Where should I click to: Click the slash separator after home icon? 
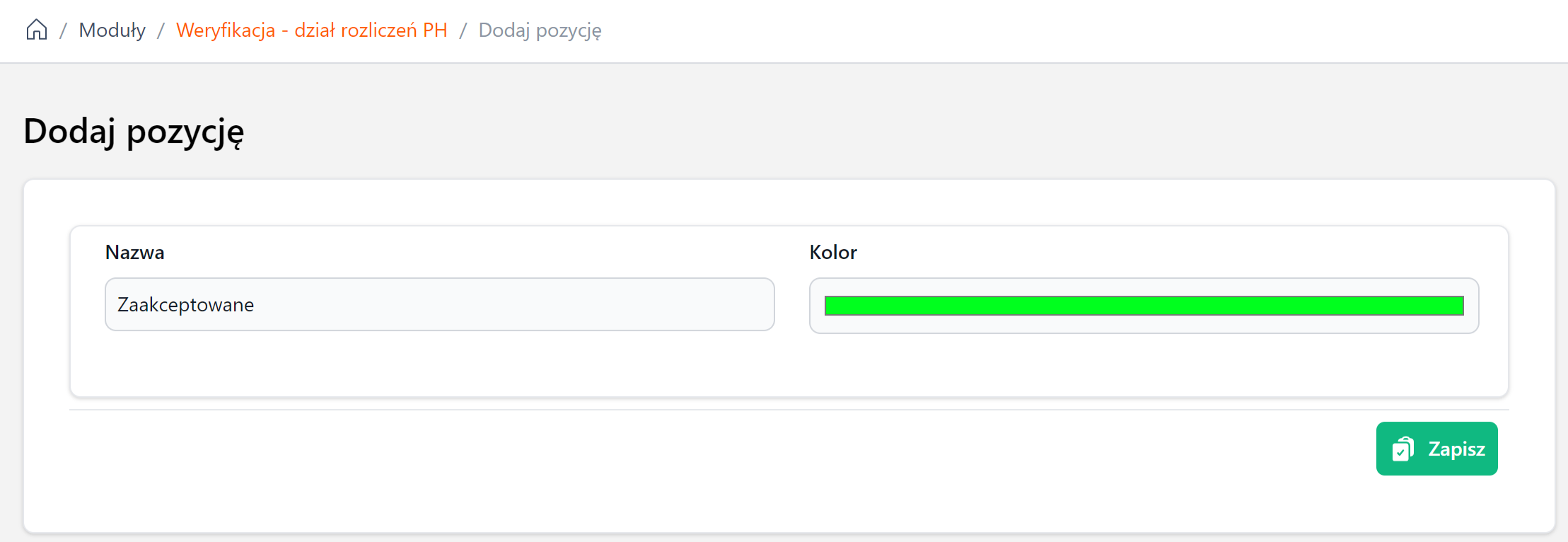pyautogui.click(x=63, y=30)
